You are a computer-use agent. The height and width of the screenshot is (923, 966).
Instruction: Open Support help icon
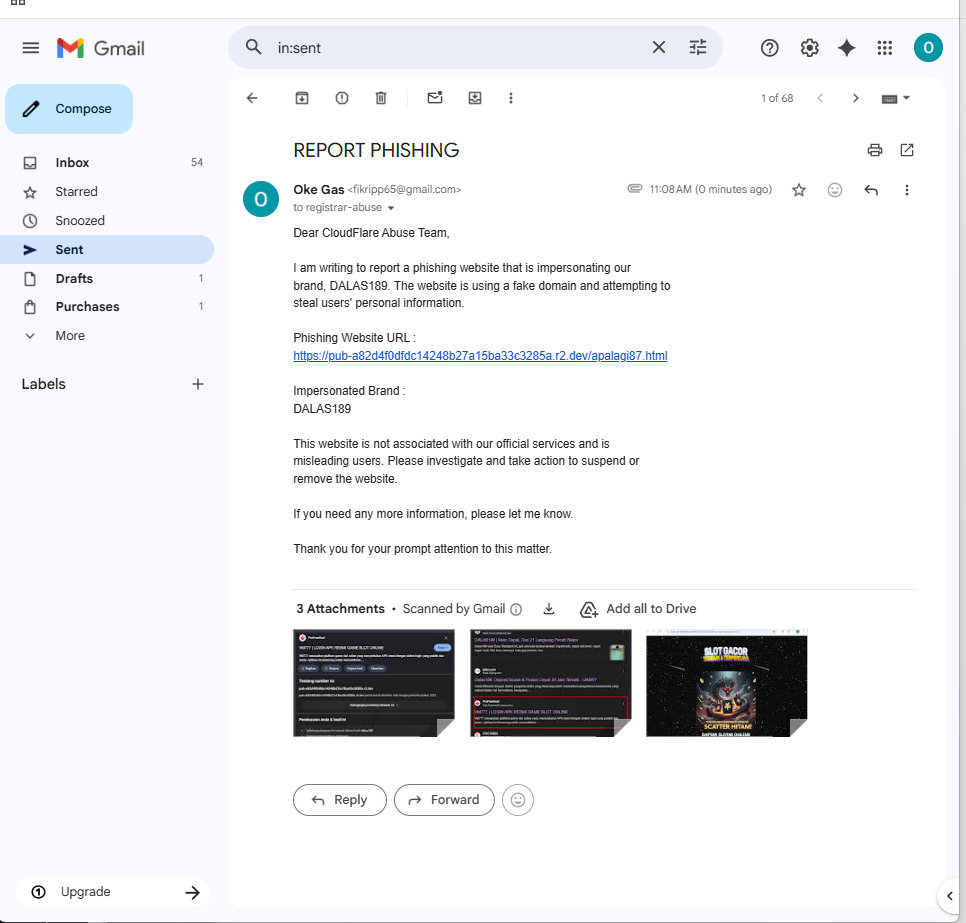coord(769,48)
